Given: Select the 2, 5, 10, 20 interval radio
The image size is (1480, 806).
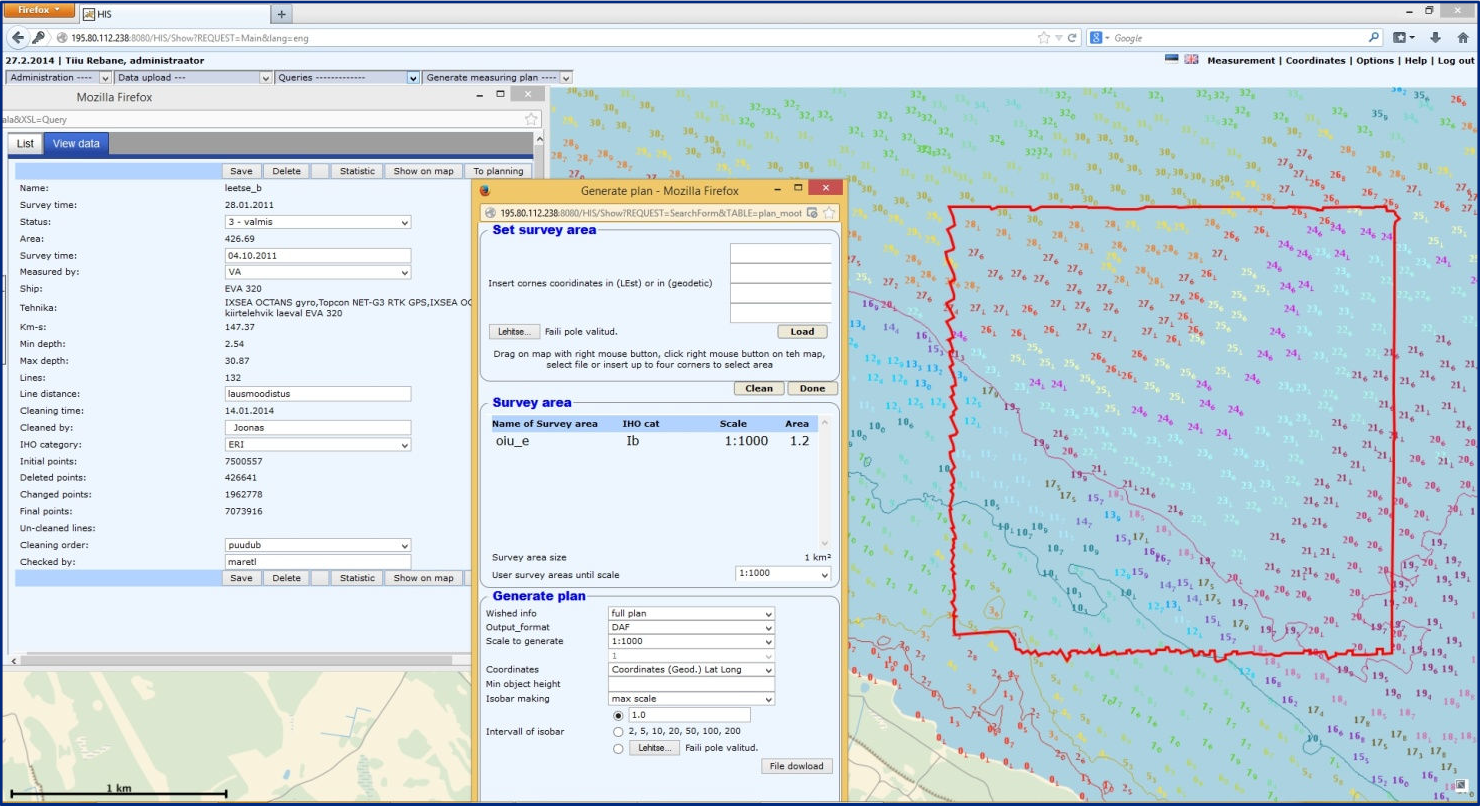Looking at the screenshot, I should (x=618, y=732).
